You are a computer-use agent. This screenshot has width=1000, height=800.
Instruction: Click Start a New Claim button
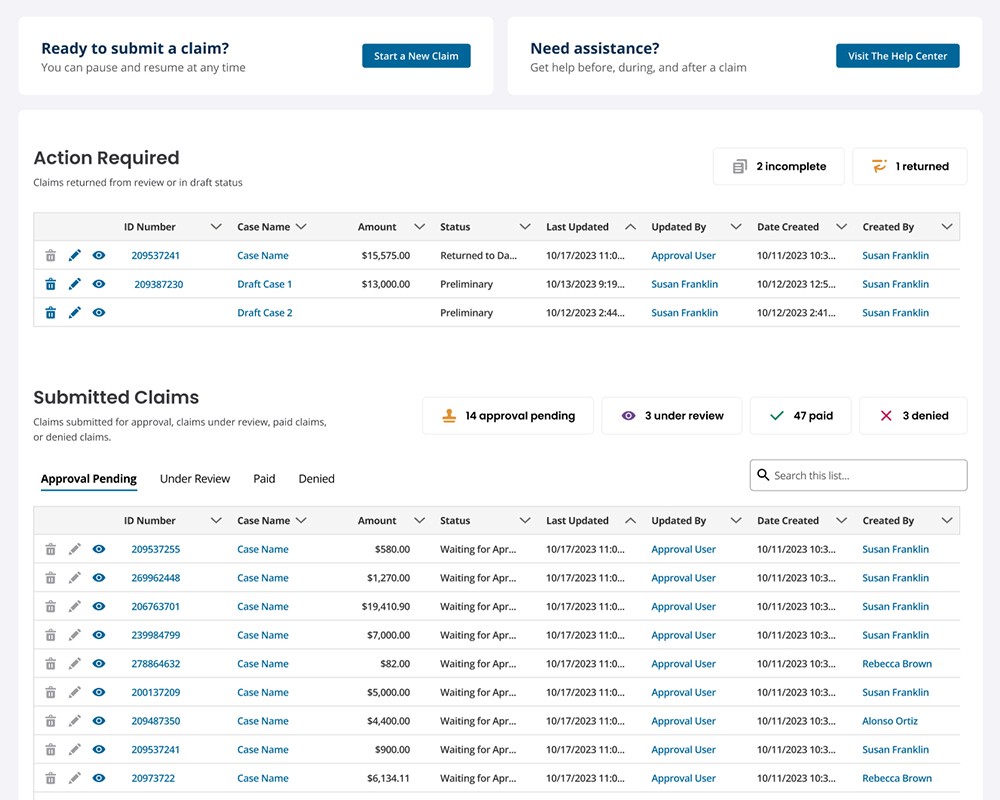(x=416, y=56)
